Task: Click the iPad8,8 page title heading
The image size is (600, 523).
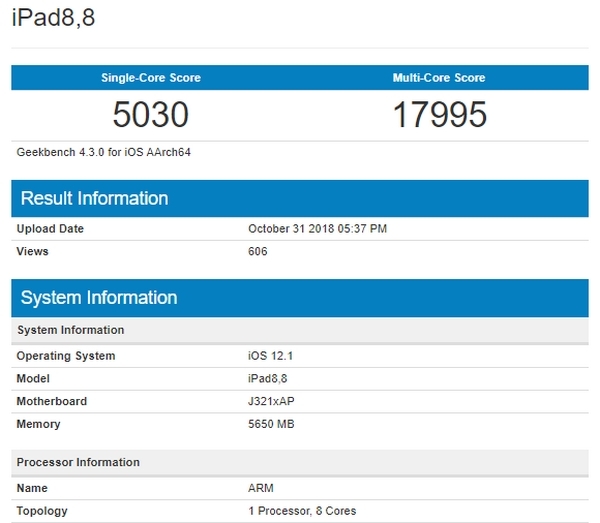Action: 55,18
